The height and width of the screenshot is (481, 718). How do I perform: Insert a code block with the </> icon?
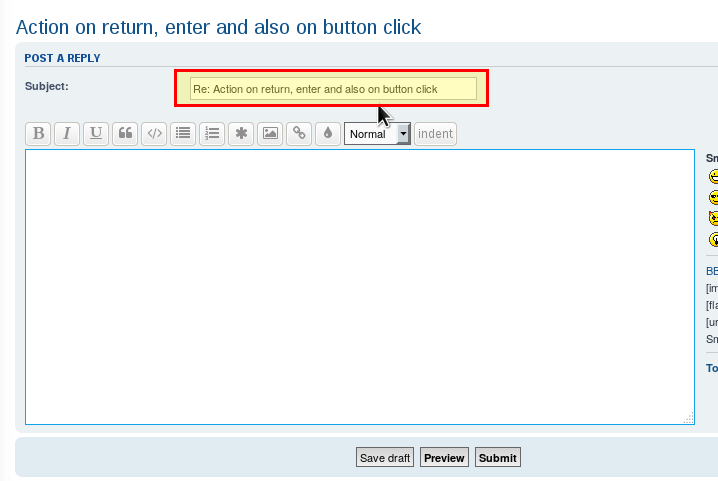154,134
